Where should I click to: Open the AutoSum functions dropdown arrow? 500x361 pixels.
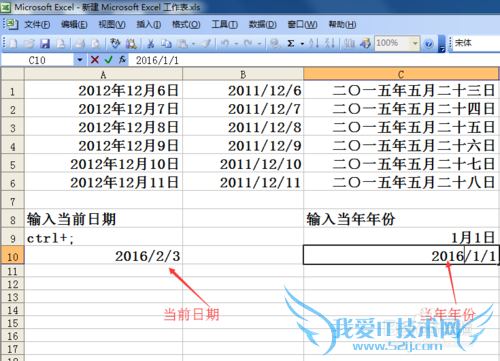coord(302,44)
